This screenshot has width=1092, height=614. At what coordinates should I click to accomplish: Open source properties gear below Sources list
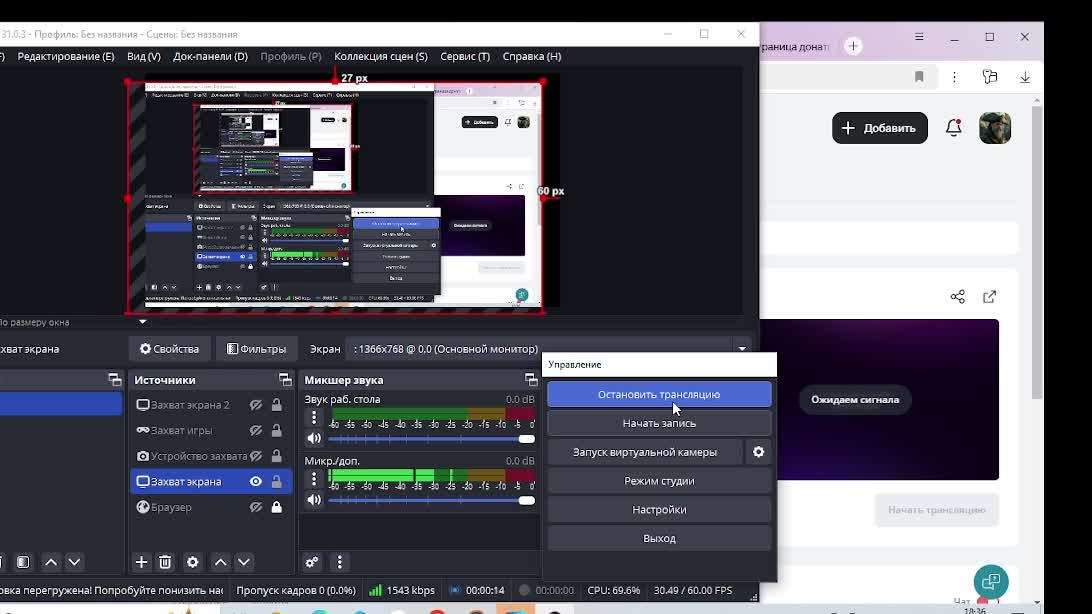click(x=193, y=562)
